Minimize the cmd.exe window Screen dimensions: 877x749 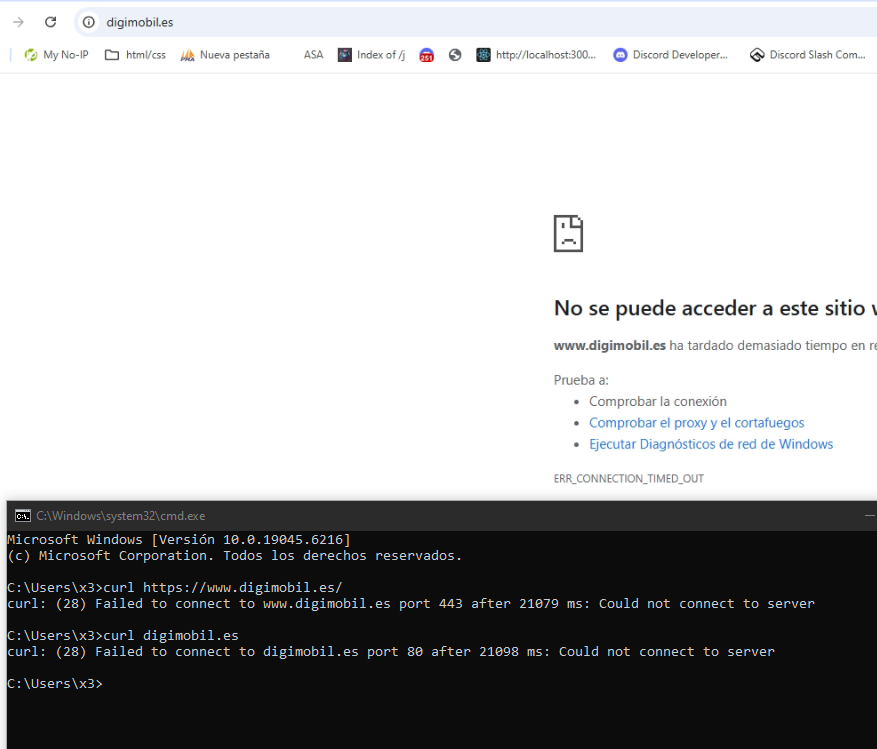coord(869,516)
